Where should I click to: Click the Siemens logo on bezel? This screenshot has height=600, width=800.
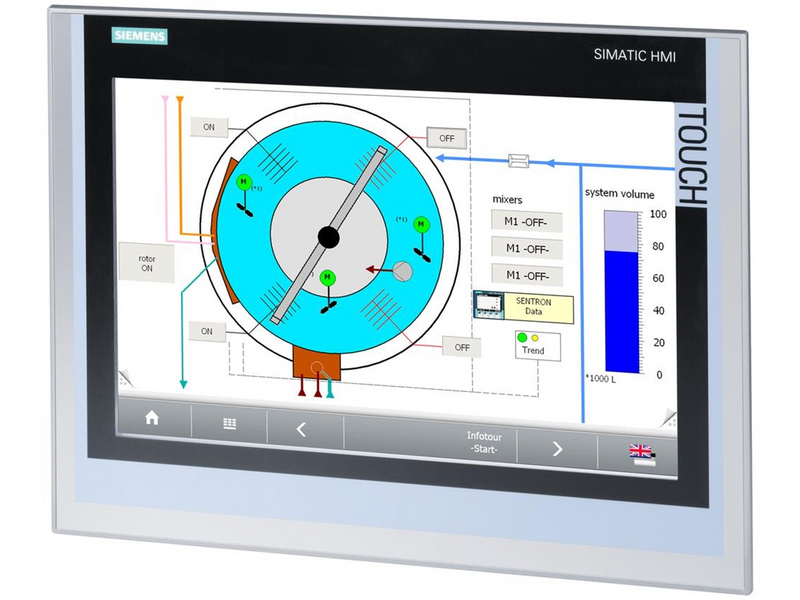tap(140, 36)
